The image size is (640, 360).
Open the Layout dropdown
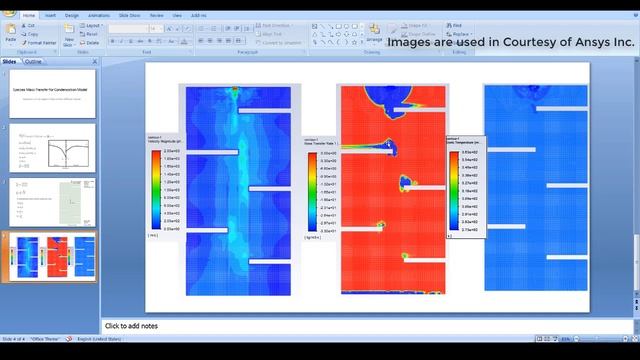(x=91, y=26)
